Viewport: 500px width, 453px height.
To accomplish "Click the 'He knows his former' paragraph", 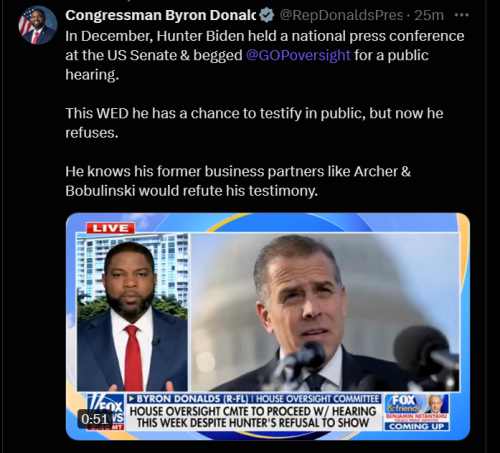I will click(238, 181).
